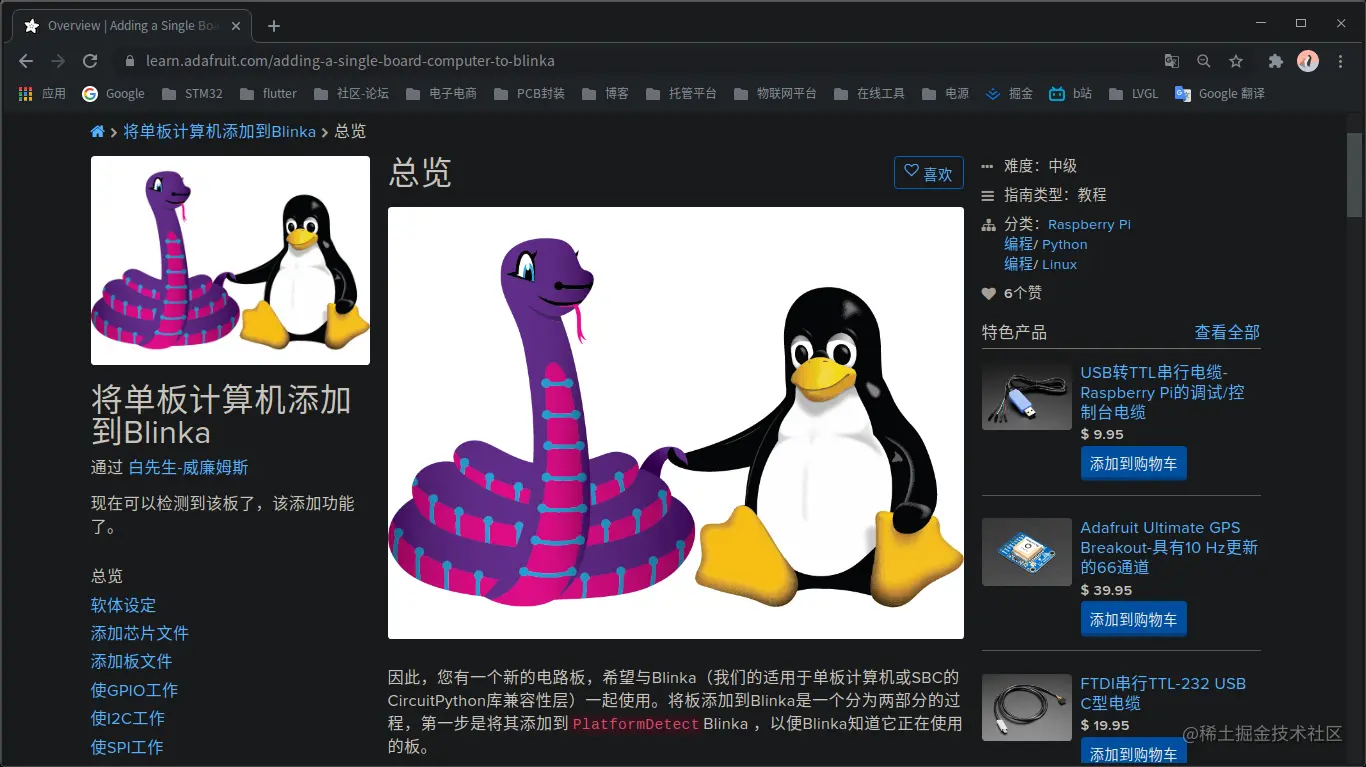Open the 社区-论坛 bookmark folder

[x=351, y=93]
